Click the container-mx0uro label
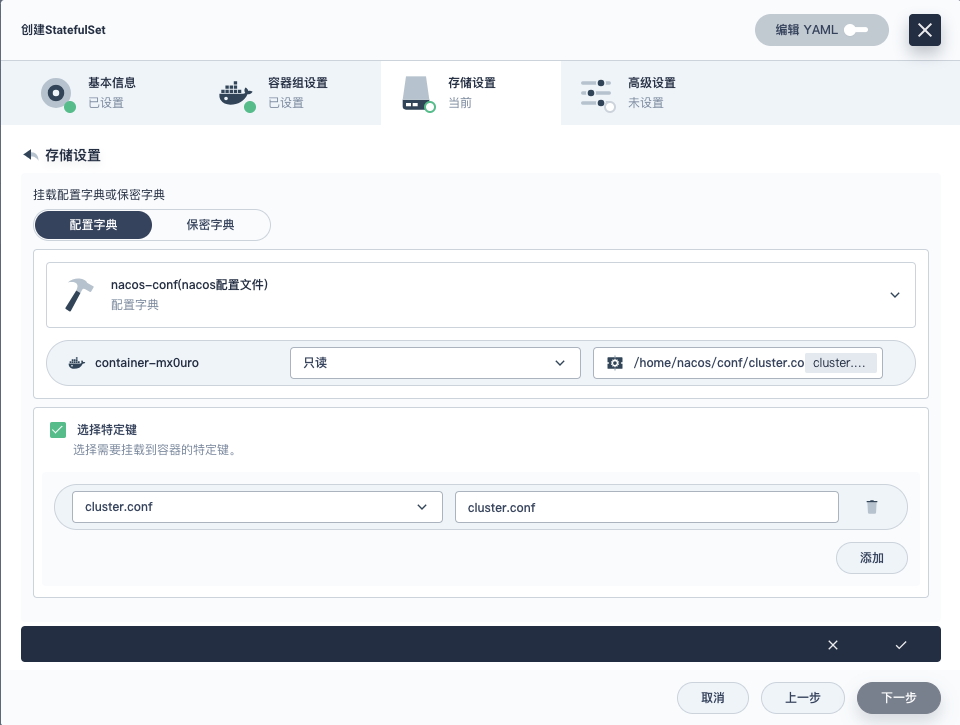This screenshot has width=960, height=725. [147, 363]
